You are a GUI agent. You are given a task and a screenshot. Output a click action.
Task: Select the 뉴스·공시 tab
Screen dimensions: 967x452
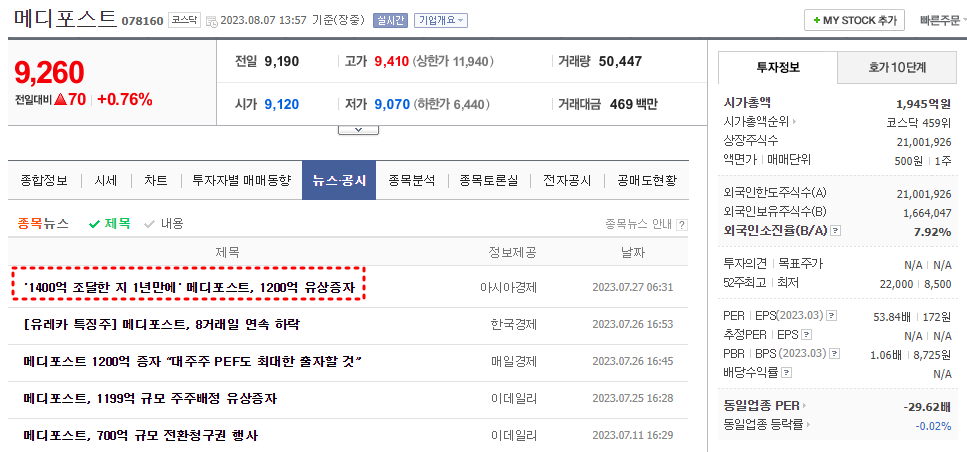339,181
